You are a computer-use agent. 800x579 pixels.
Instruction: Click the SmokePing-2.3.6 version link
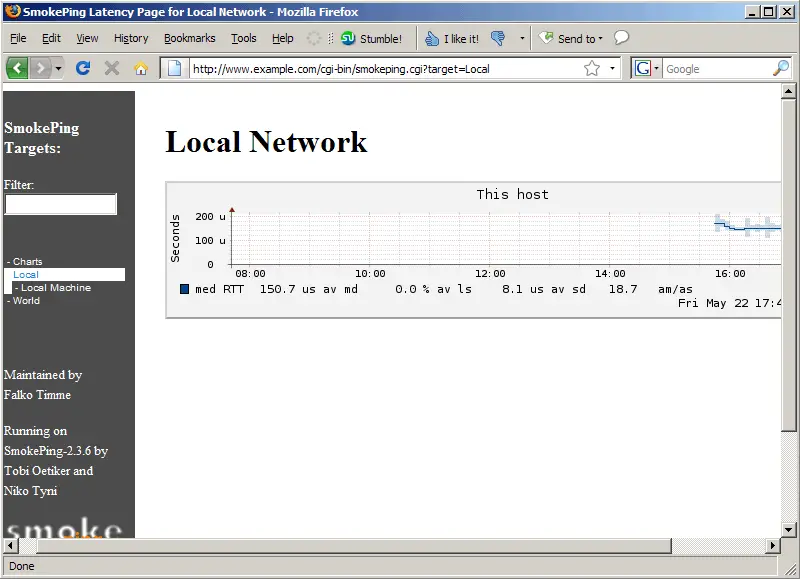pos(47,451)
